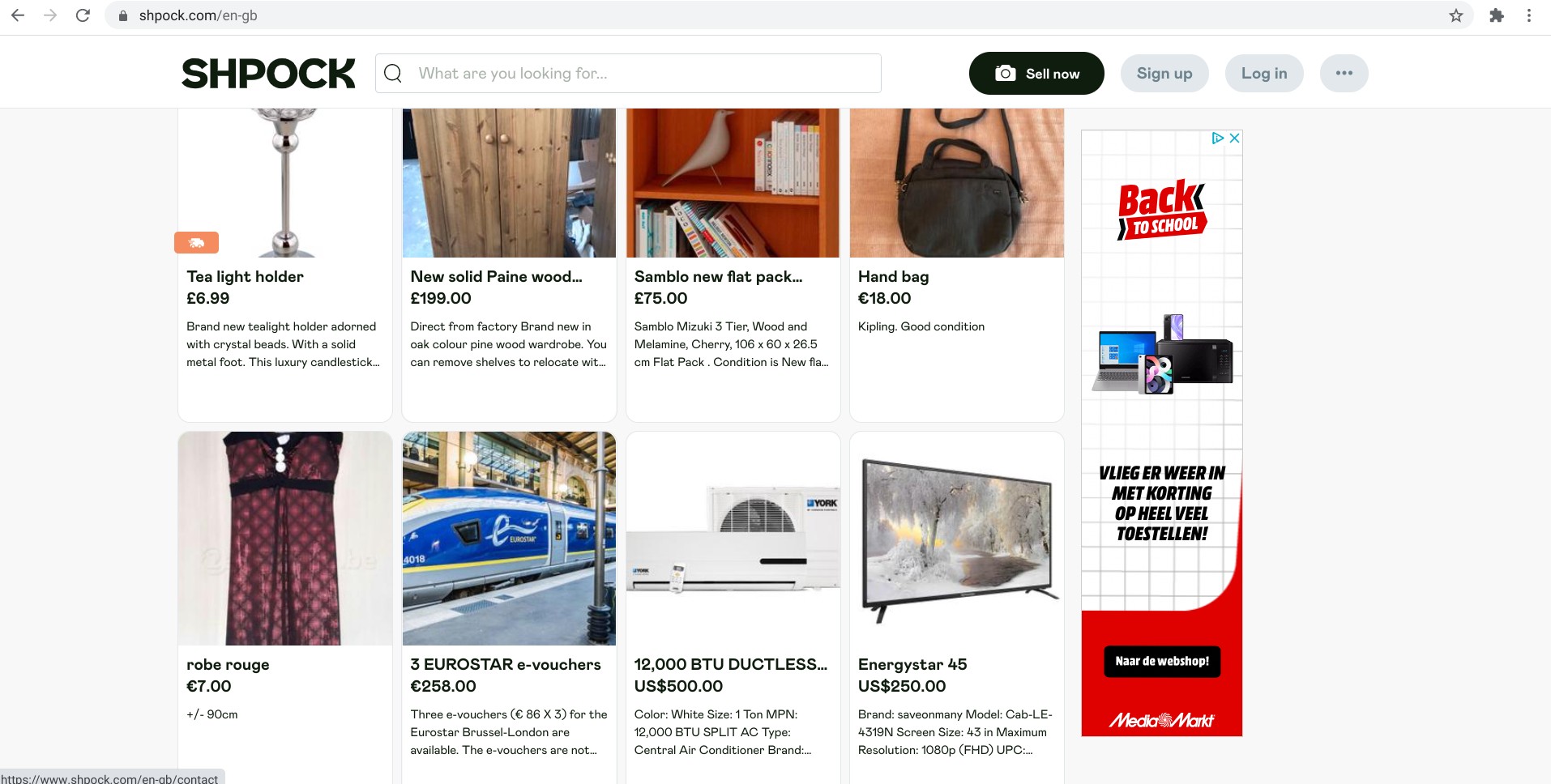Go back with browser back arrow
Viewport: 1551px width, 784px height.
(18, 15)
